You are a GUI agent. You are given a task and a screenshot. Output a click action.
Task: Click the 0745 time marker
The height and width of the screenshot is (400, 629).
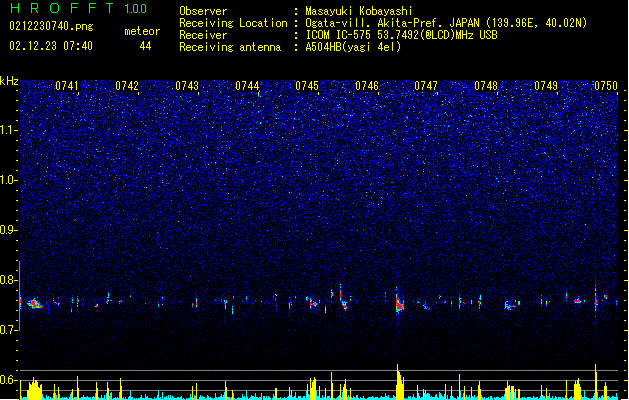point(307,86)
